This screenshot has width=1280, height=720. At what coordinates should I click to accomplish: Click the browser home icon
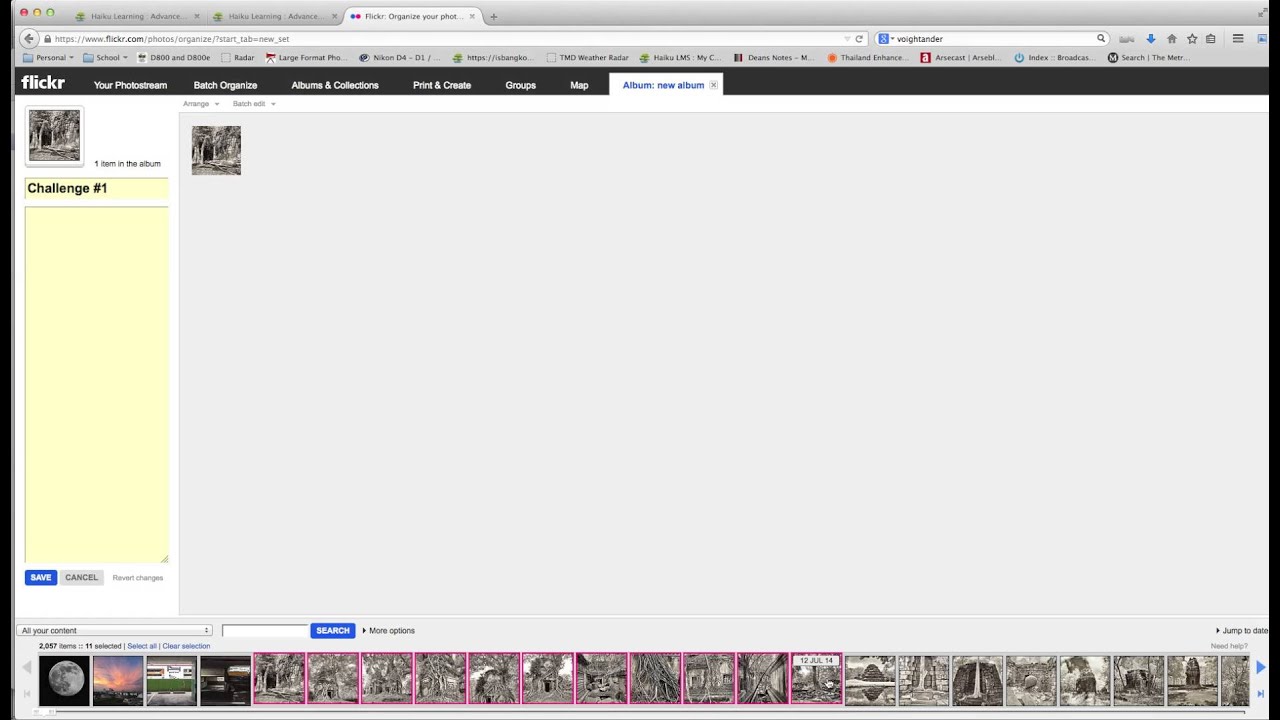tap(1172, 39)
